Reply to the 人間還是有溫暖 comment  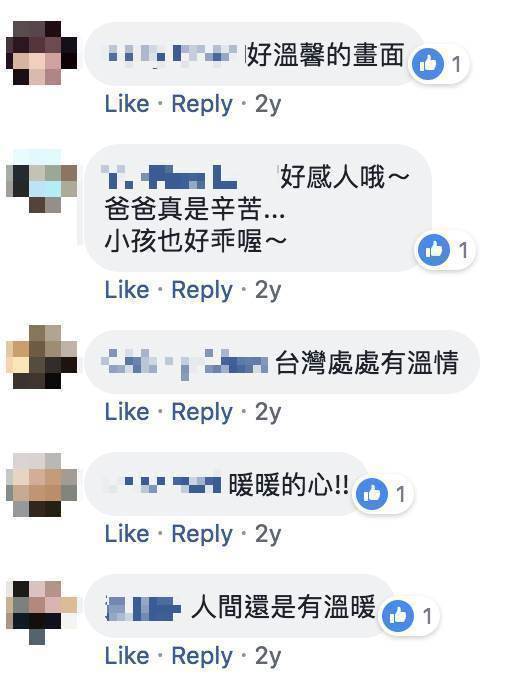tap(202, 656)
